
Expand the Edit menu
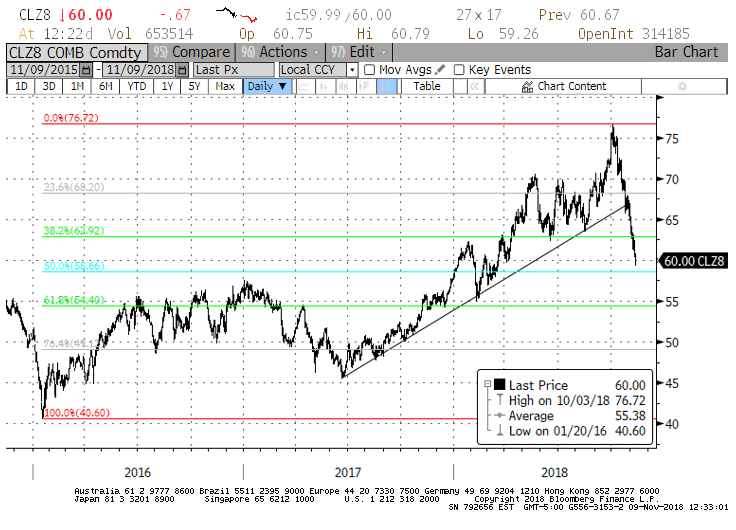click(x=359, y=52)
